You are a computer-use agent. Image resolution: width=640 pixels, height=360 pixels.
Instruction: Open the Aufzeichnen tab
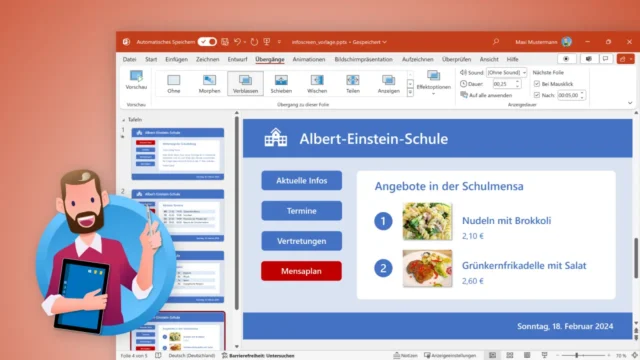click(418, 59)
